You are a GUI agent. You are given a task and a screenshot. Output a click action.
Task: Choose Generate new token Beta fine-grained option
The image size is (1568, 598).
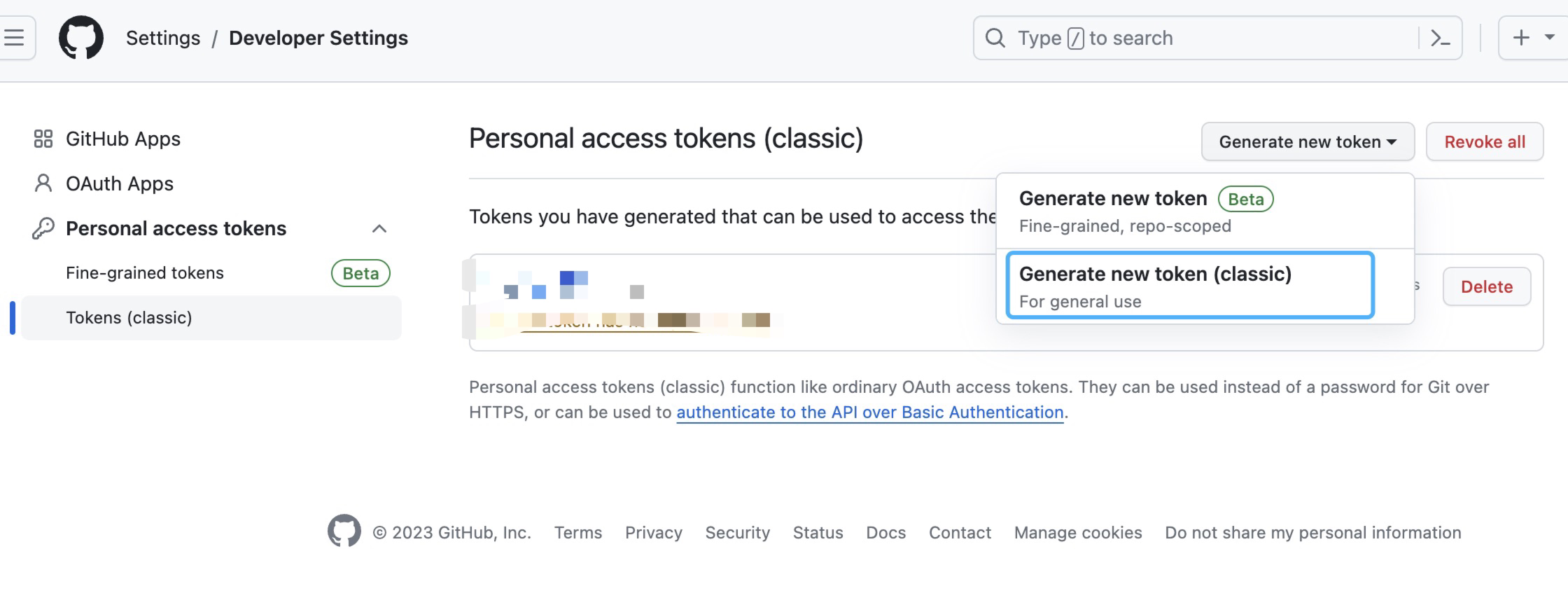click(x=1205, y=211)
